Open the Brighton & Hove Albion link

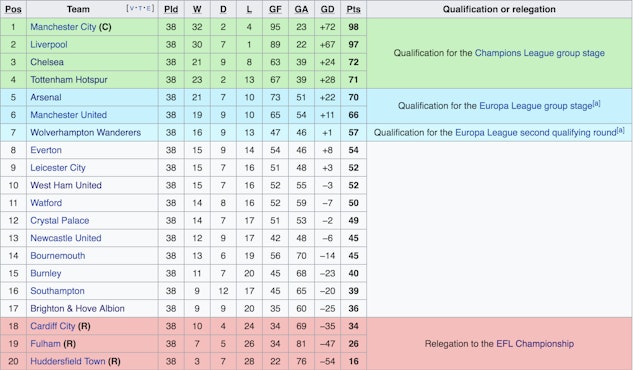[78, 309]
